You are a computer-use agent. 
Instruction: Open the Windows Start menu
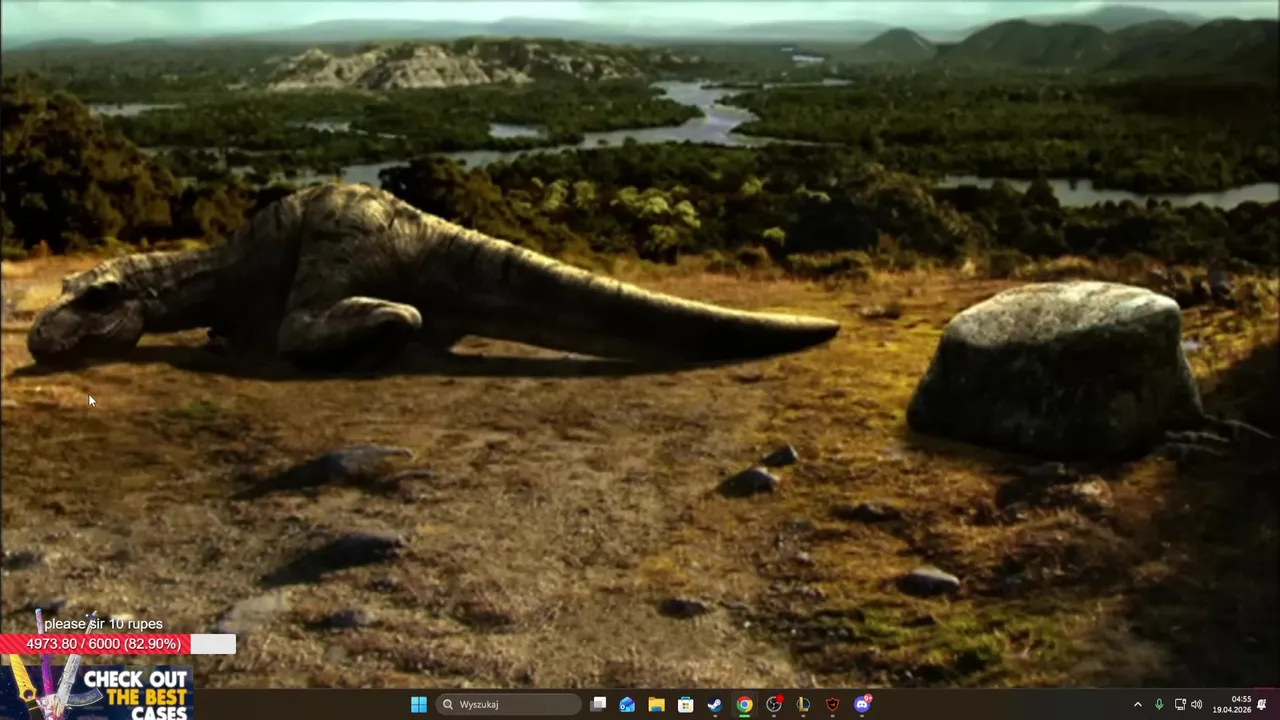[419, 704]
